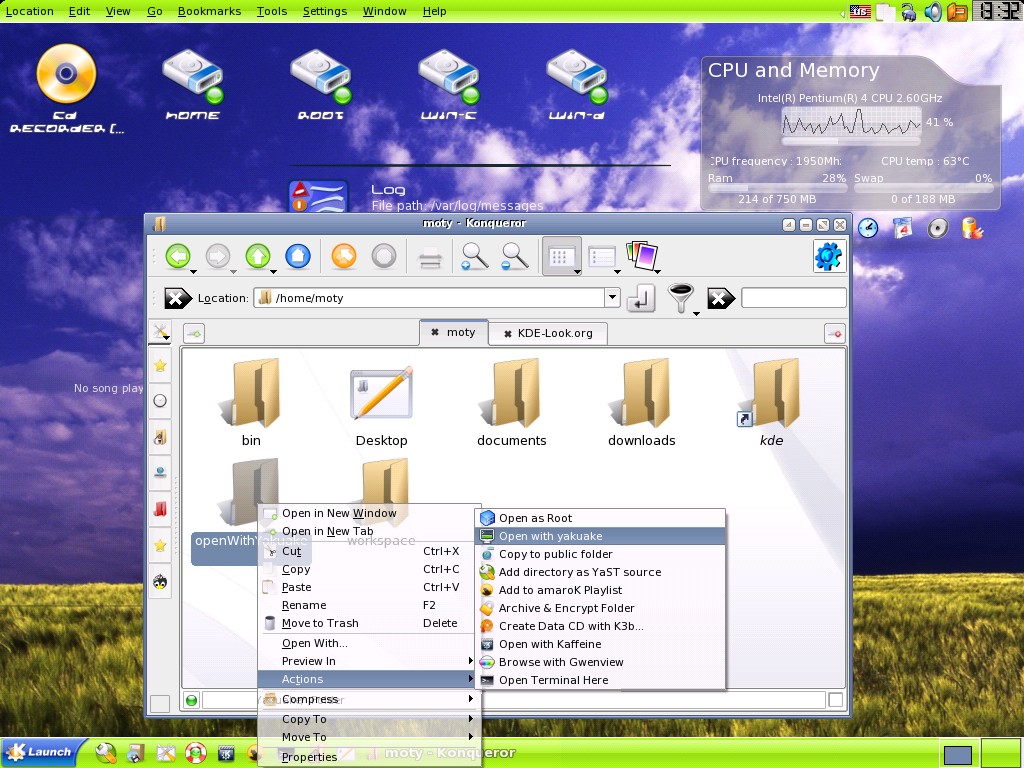Image resolution: width=1024 pixels, height=768 pixels.
Task: Click the /home/moty location field
Action: [430, 298]
